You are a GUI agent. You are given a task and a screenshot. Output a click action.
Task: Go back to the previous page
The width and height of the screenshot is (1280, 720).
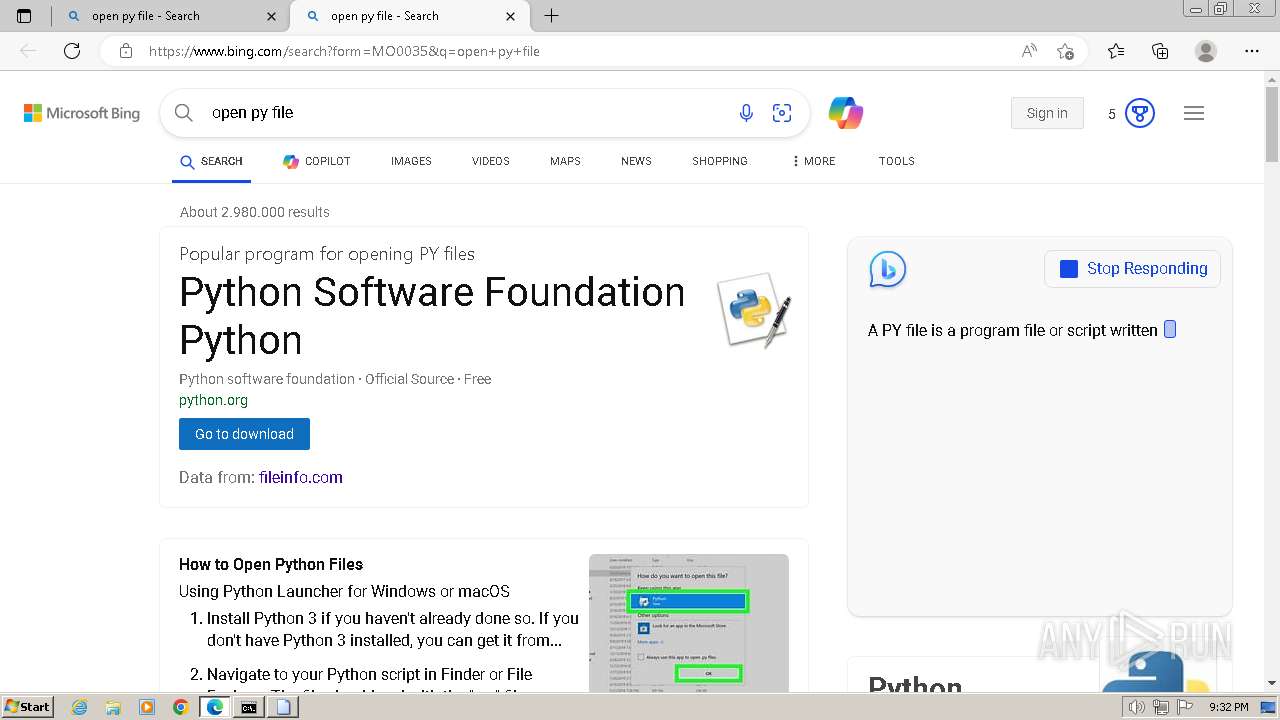(28, 51)
